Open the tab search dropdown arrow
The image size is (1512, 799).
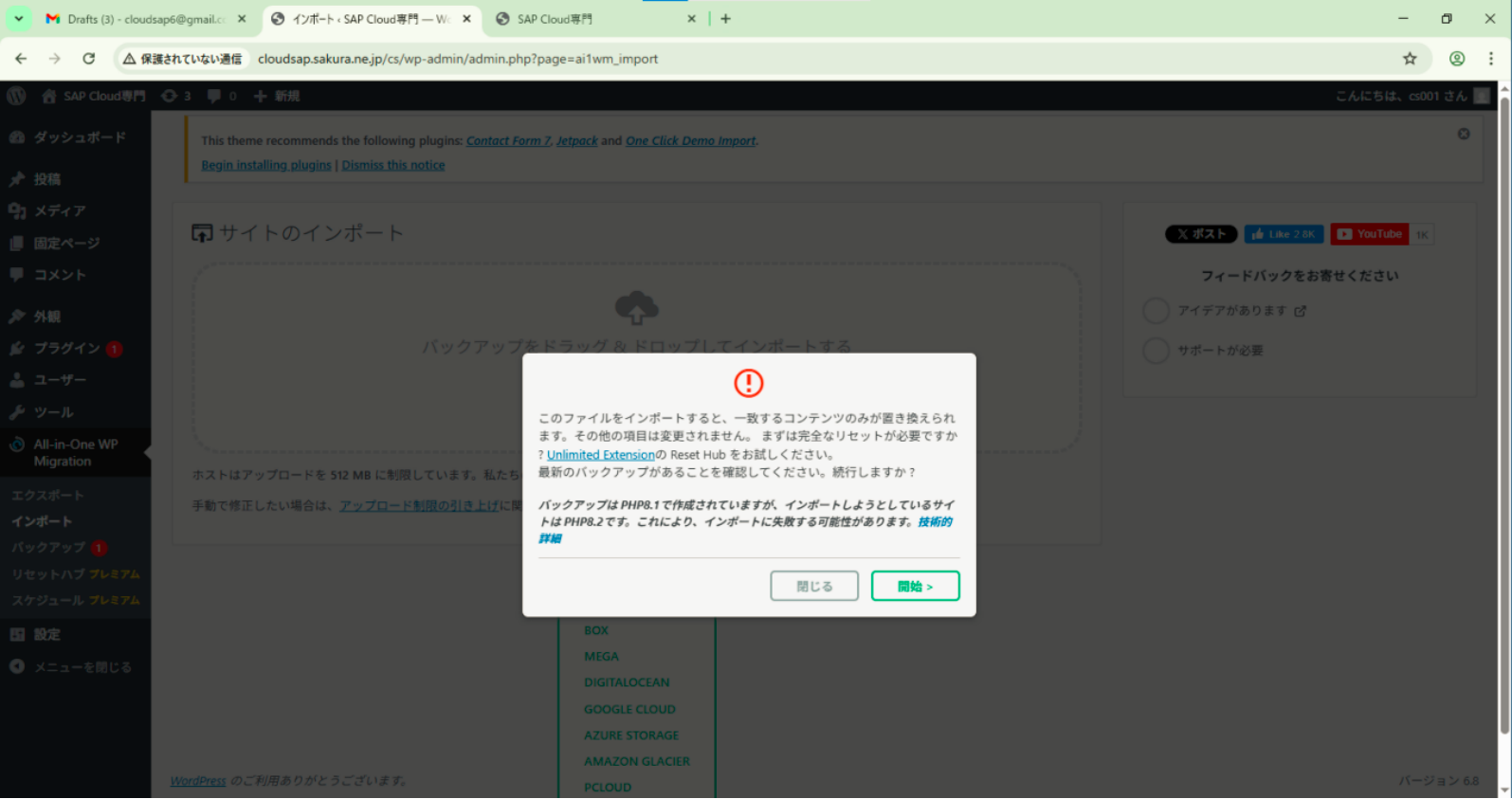click(x=18, y=19)
